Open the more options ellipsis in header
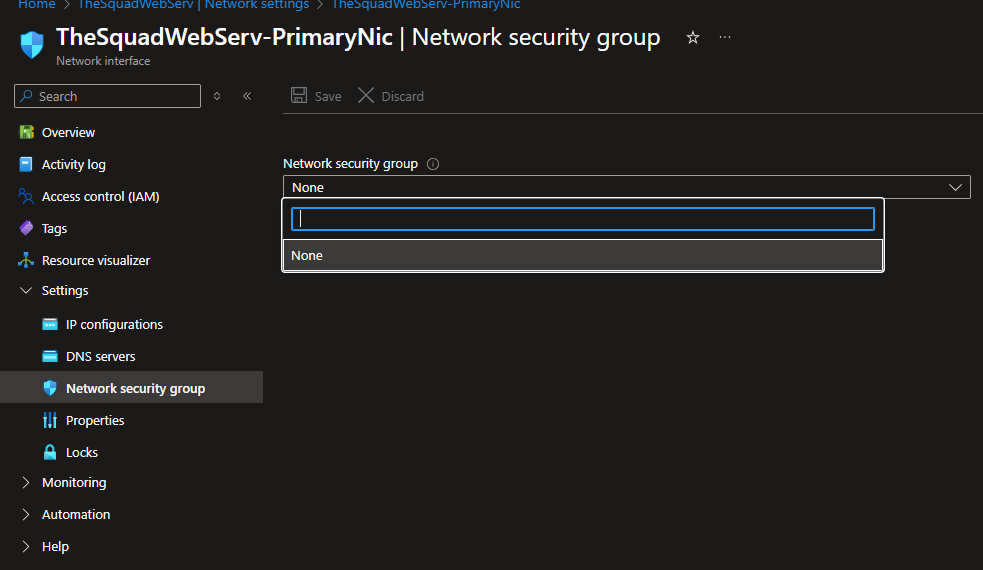 tap(725, 37)
